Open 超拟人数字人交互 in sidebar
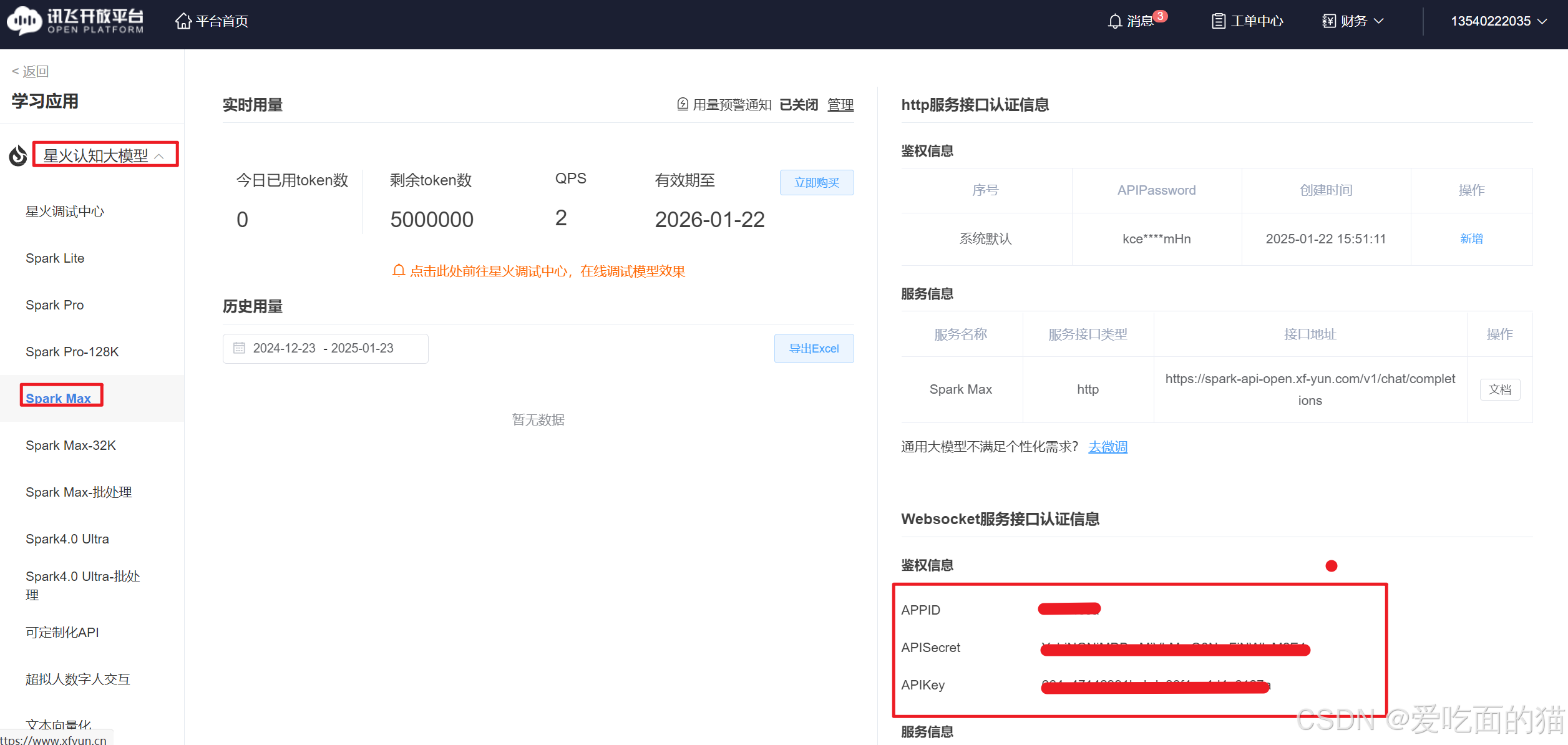 [x=78, y=679]
